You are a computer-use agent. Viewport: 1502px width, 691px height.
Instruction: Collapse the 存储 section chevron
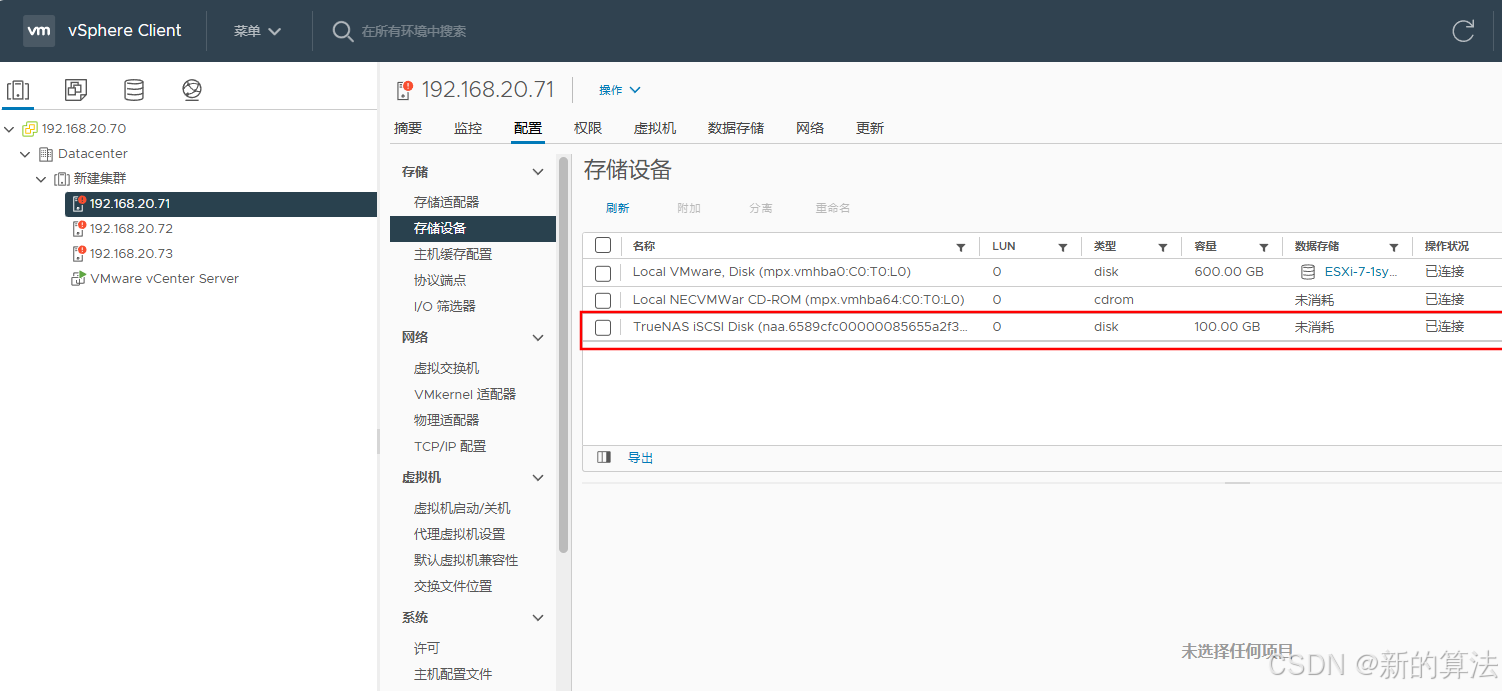tap(538, 172)
